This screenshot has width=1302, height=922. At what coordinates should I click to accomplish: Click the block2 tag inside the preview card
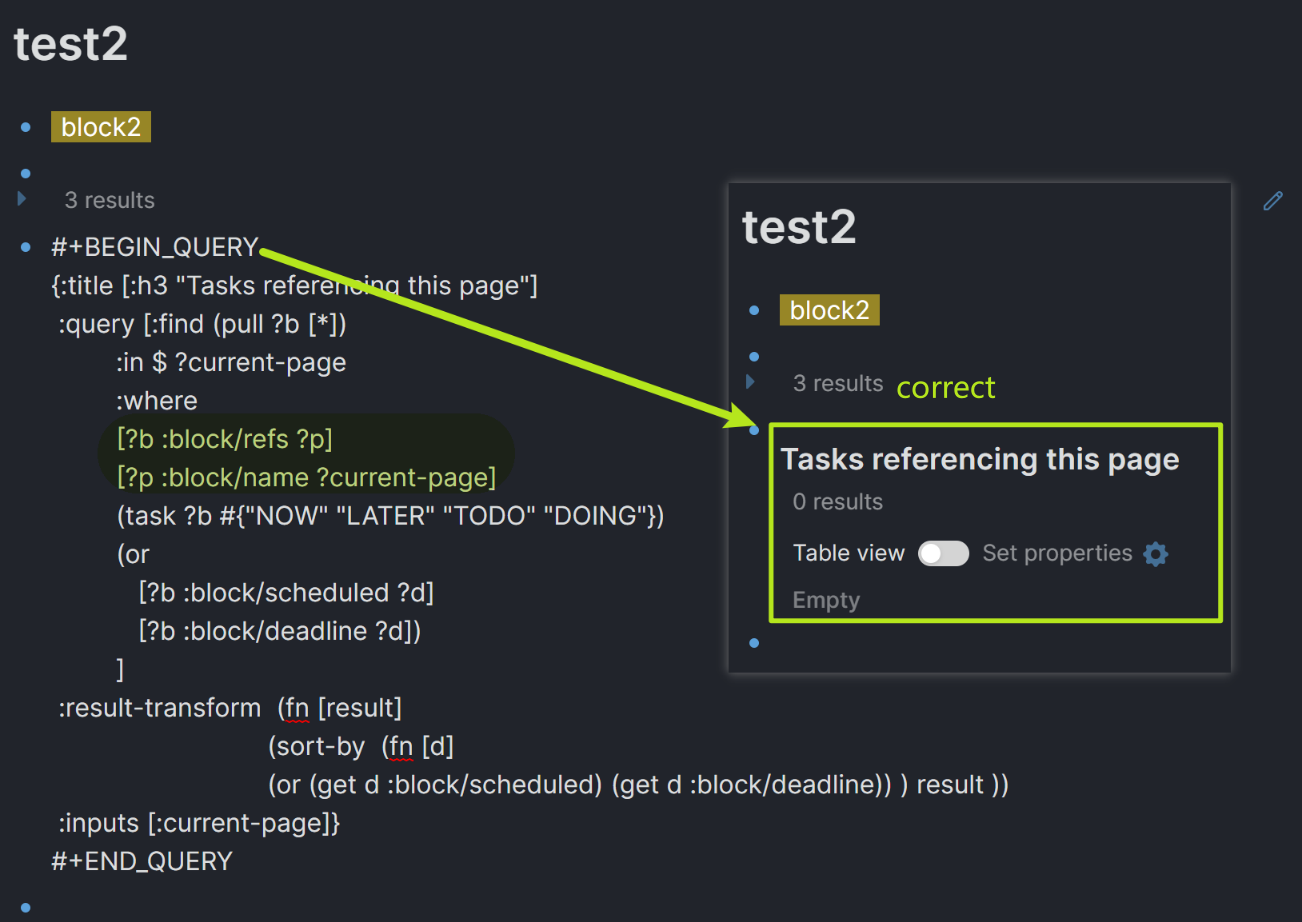coord(829,310)
